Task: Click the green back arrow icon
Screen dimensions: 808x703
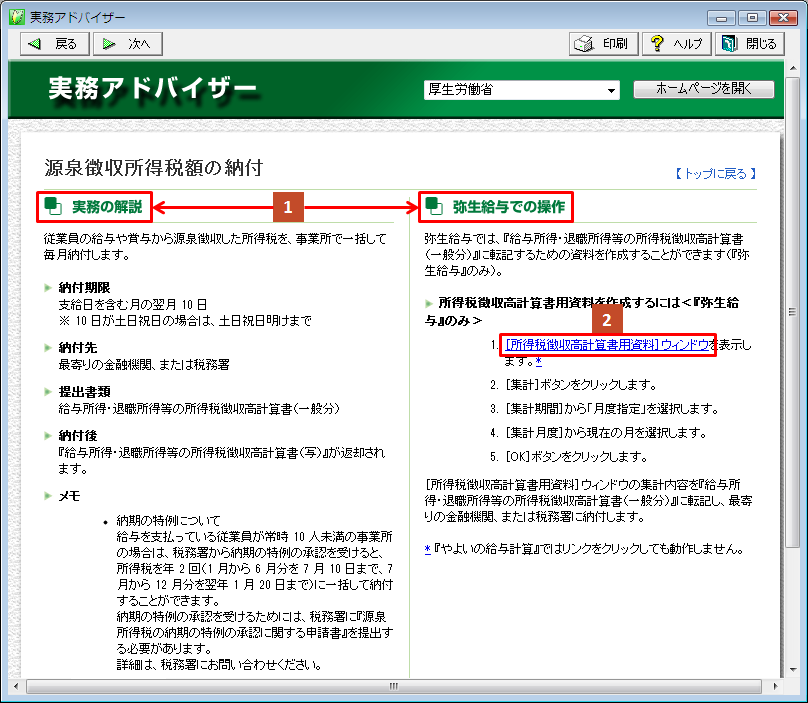Action: tap(35, 44)
